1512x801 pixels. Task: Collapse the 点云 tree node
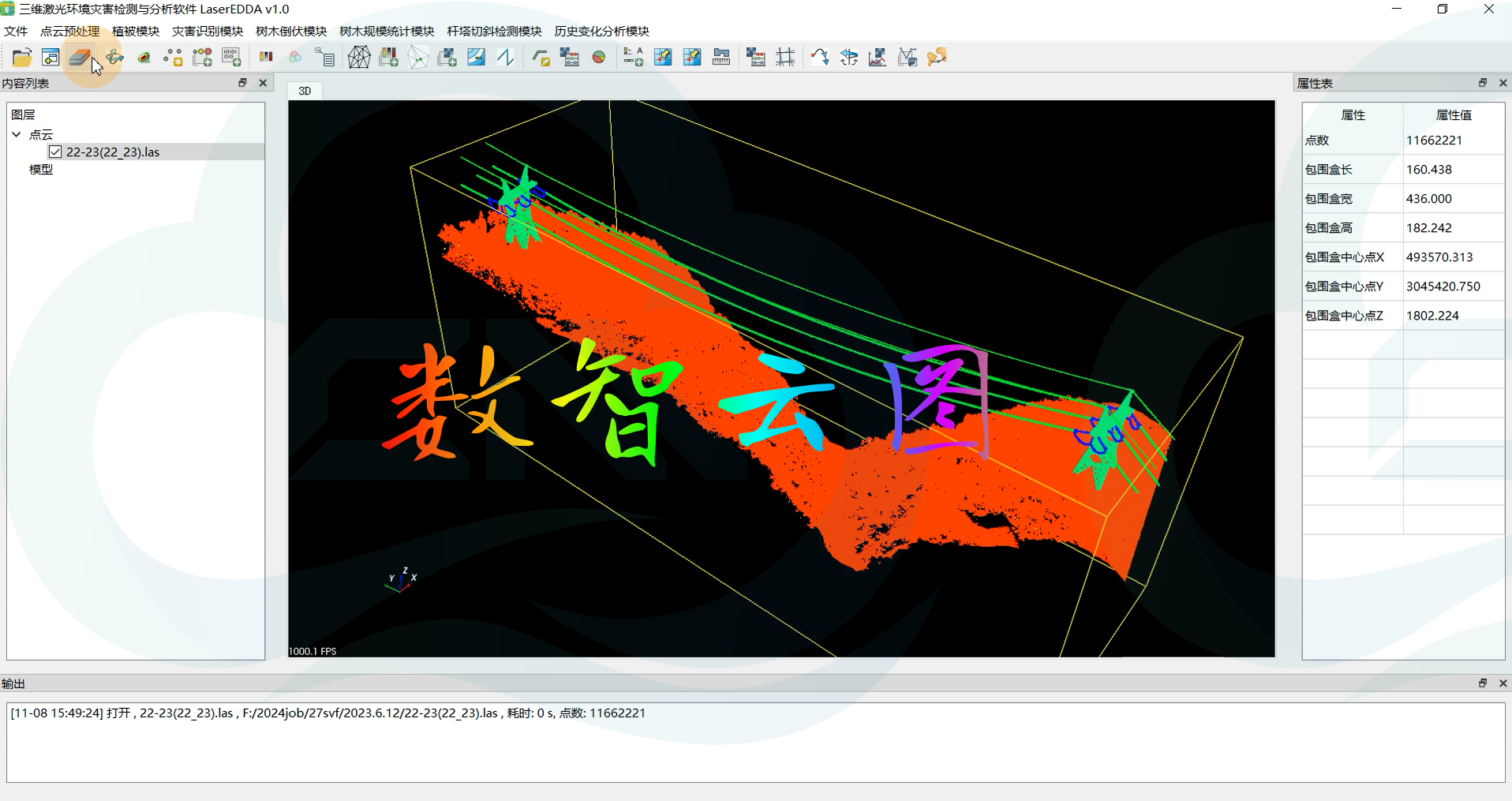pos(17,135)
